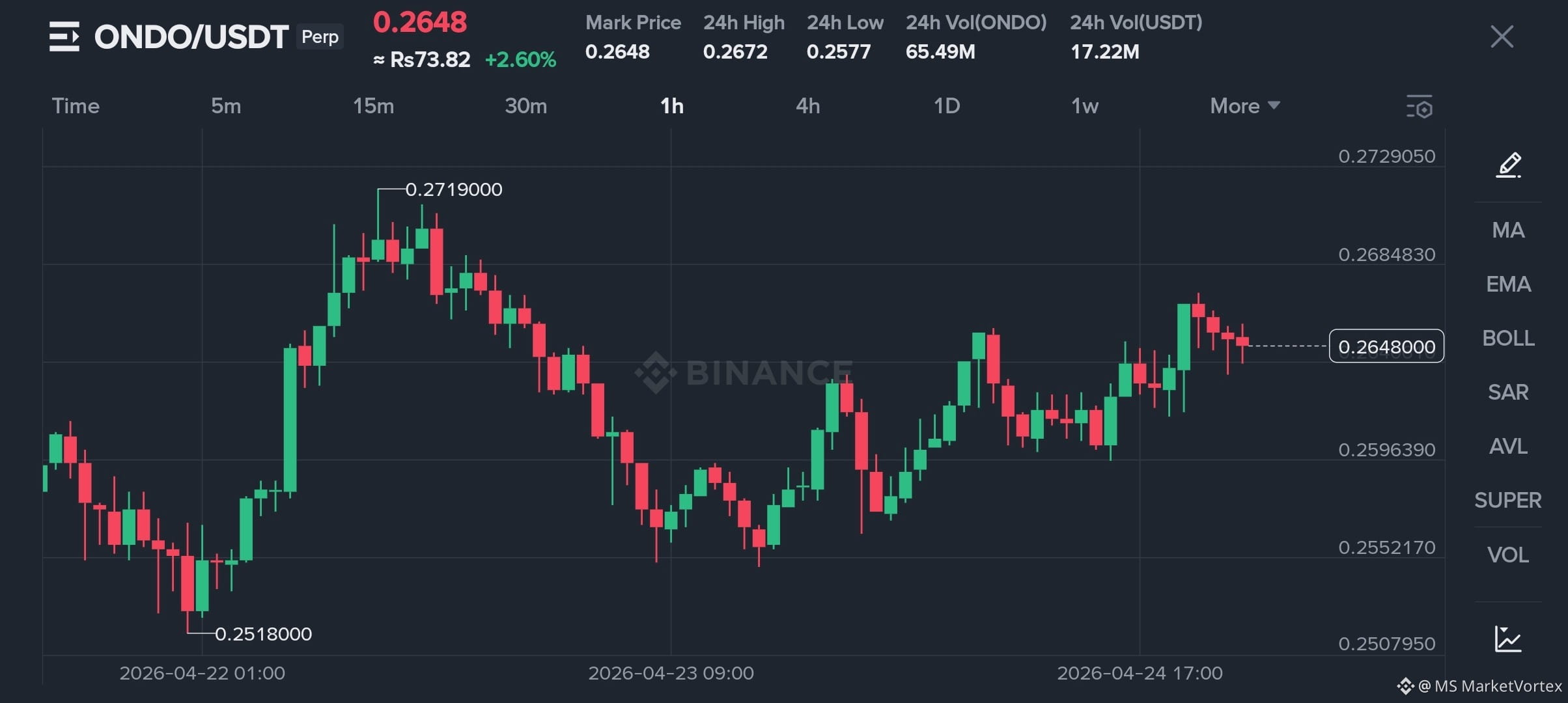
Task: Open the ONDO/USDT pair selector
Action: 191,36
